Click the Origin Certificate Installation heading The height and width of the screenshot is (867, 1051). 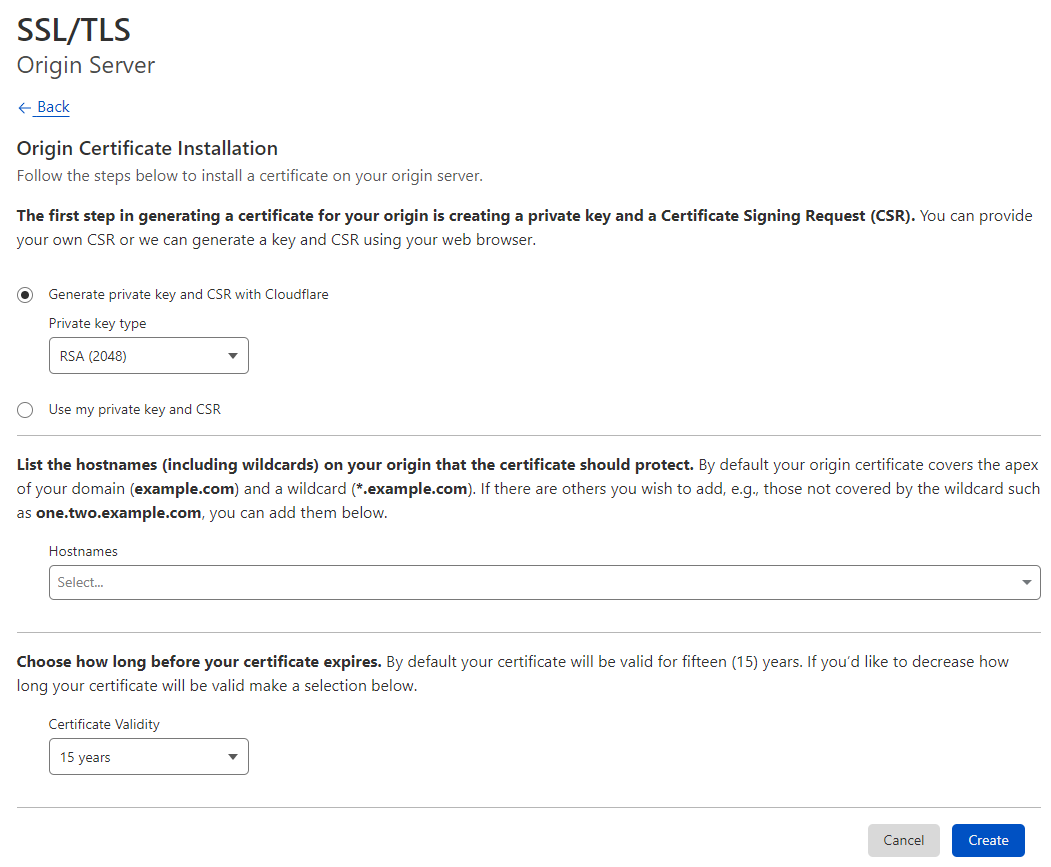pos(147,149)
